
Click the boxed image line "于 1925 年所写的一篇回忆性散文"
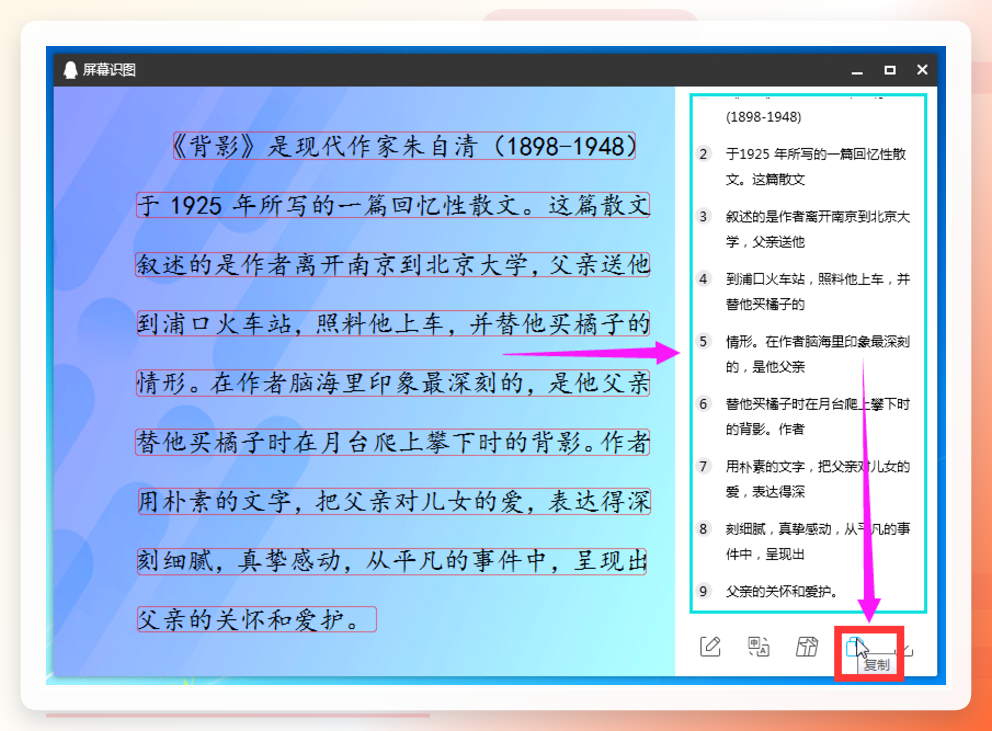tap(393, 205)
